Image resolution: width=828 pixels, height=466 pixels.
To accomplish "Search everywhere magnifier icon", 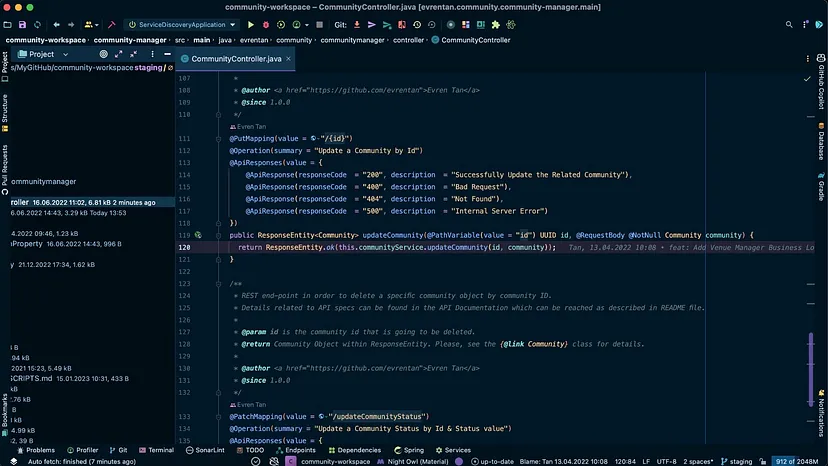I will pos(789,25).
